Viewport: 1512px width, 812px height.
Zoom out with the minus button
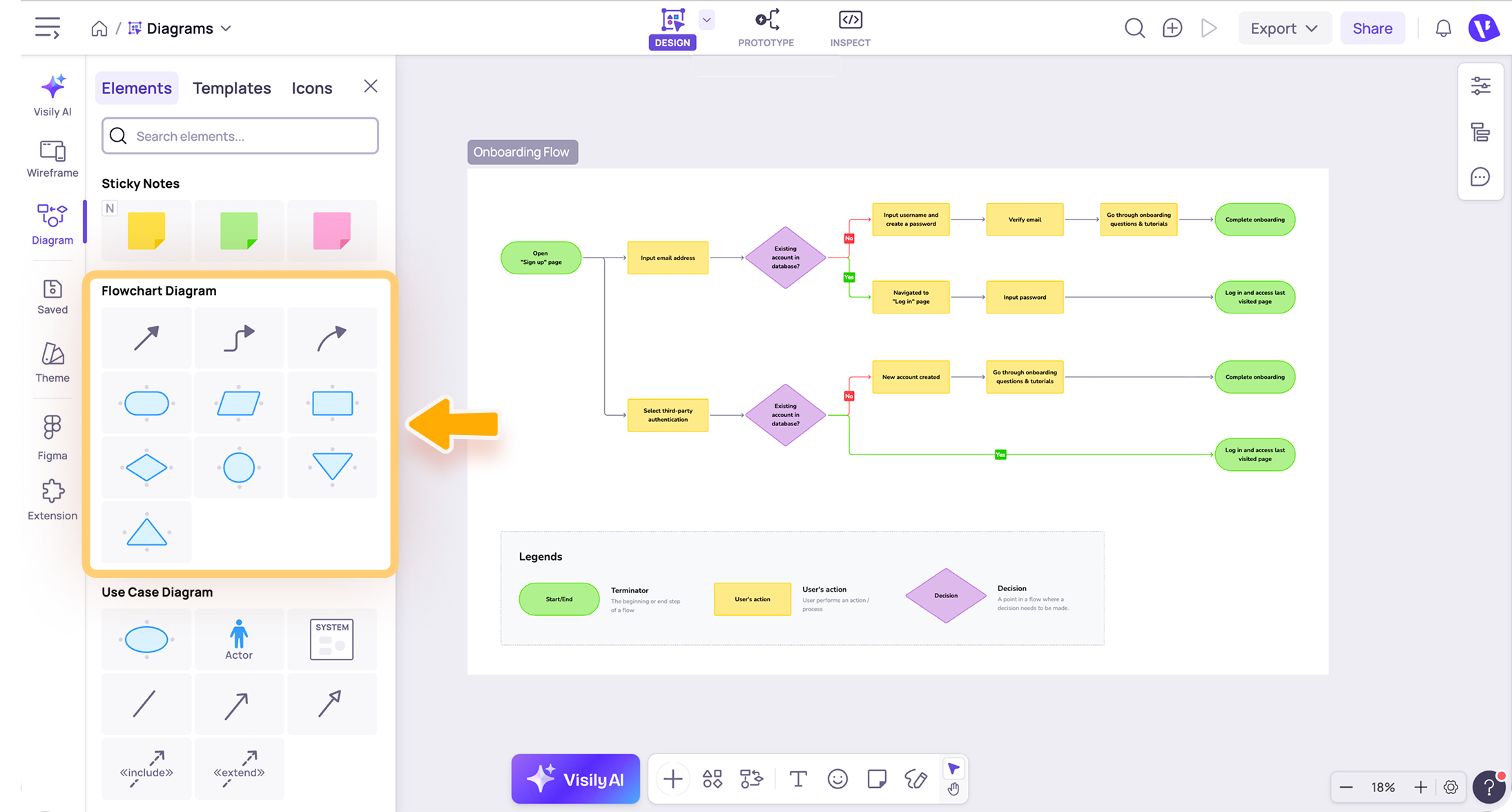click(1346, 787)
